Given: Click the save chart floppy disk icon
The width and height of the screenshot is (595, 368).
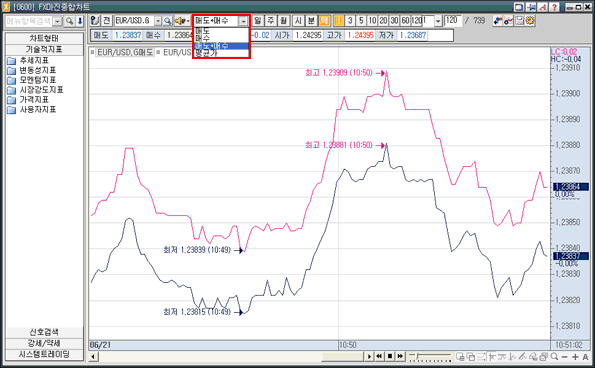Looking at the screenshot, I should pos(519,20).
